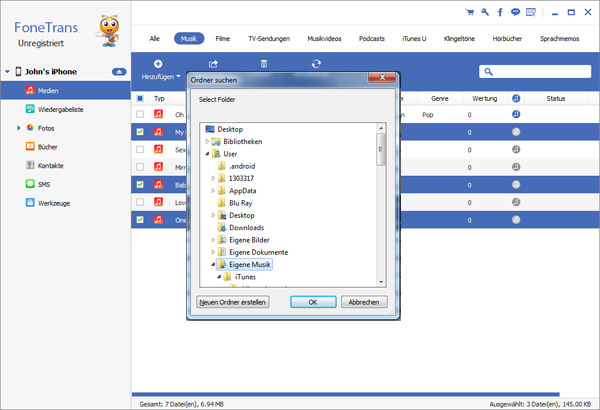Click the speech bubble feedback icon
The height and width of the screenshot is (410, 600).
(515, 12)
